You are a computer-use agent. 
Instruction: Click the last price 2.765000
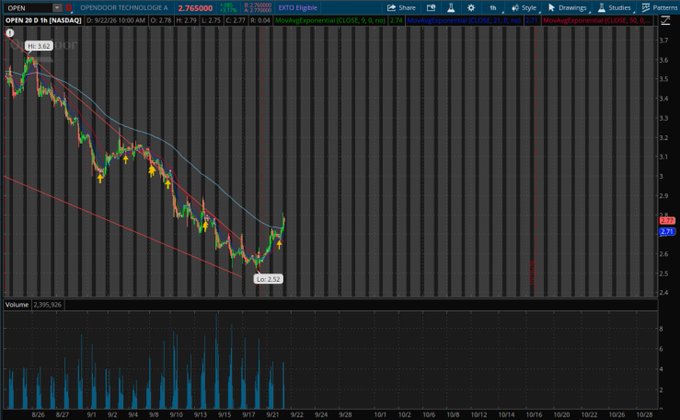(195, 8)
